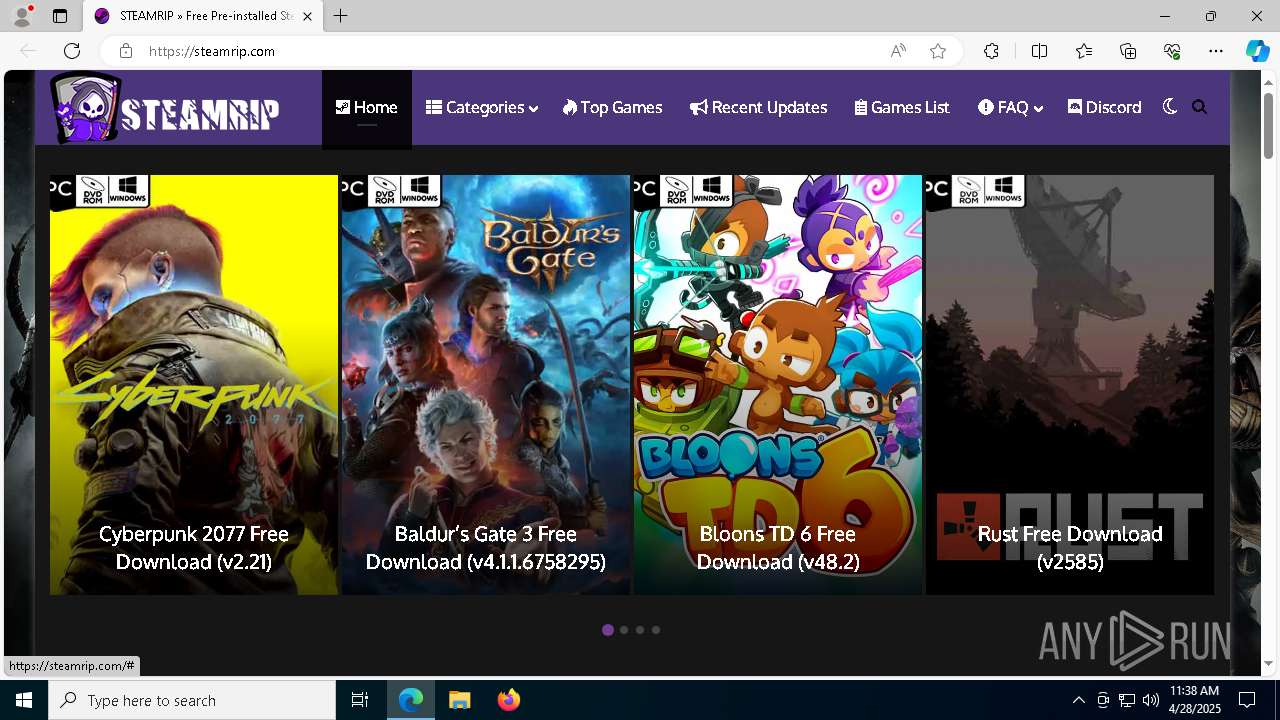The width and height of the screenshot is (1280, 720).
Task: Open Bloons TD 6 game thumbnail
Action: (778, 385)
